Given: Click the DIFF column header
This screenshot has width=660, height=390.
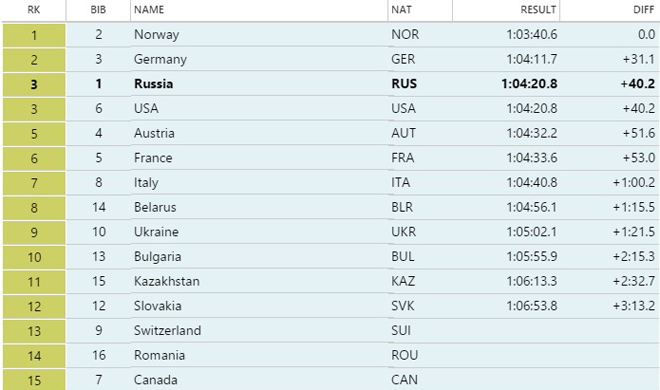Looking at the screenshot, I should (x=644, y=10).
